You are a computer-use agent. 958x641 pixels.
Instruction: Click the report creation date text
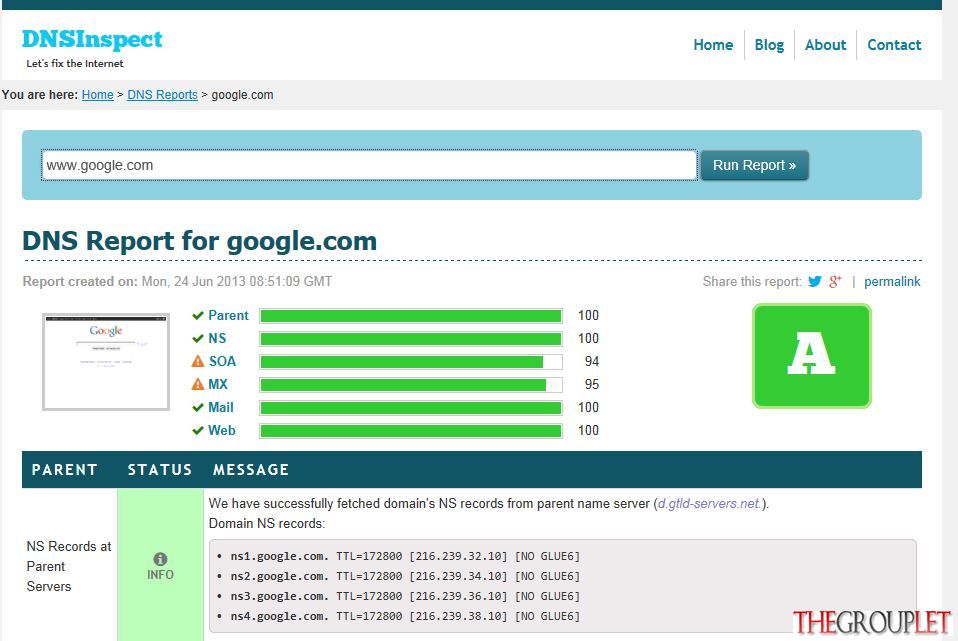(x=177, y=282)
